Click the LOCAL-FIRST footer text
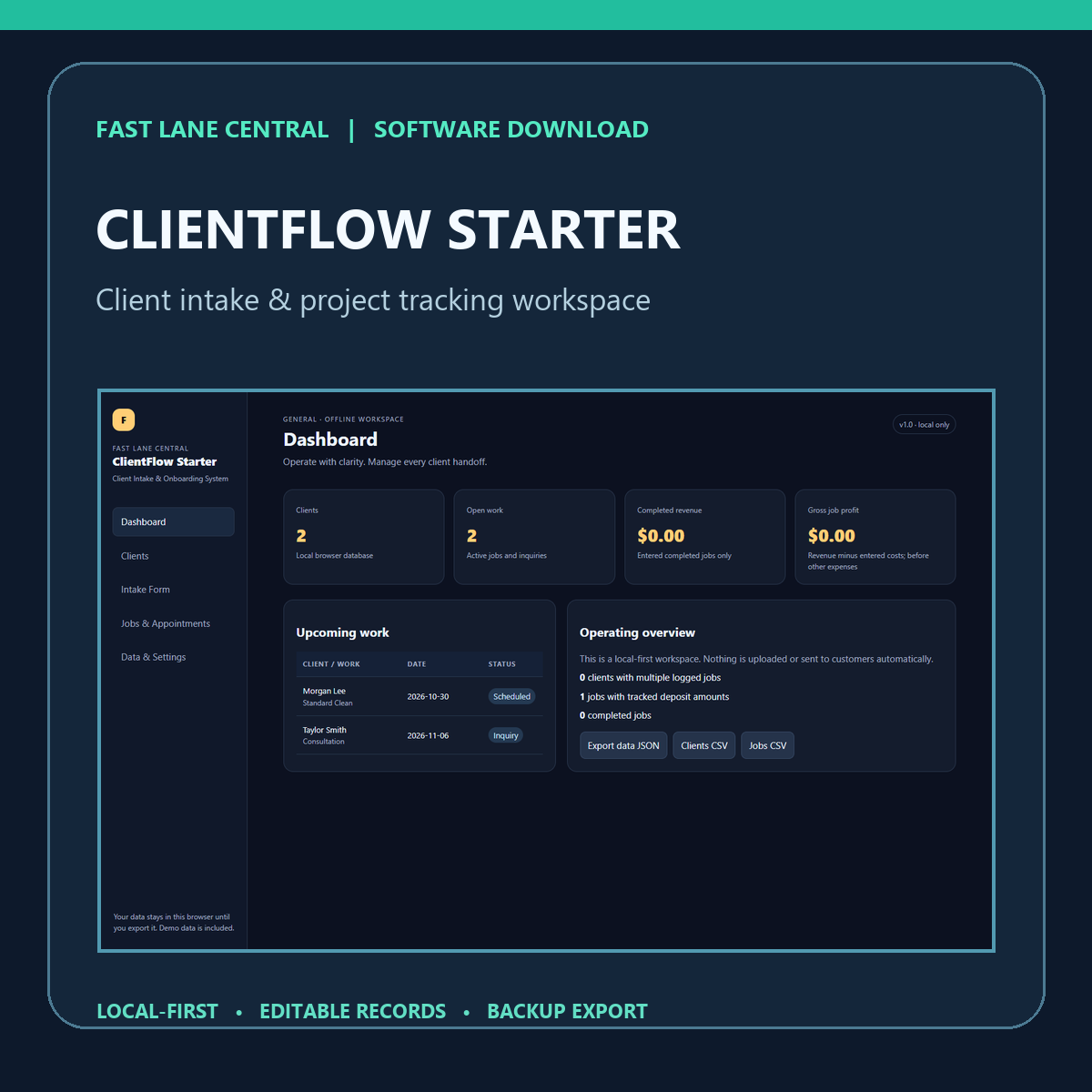Viewport: 1092px width, 1092px height. [x=157, y=1011]
